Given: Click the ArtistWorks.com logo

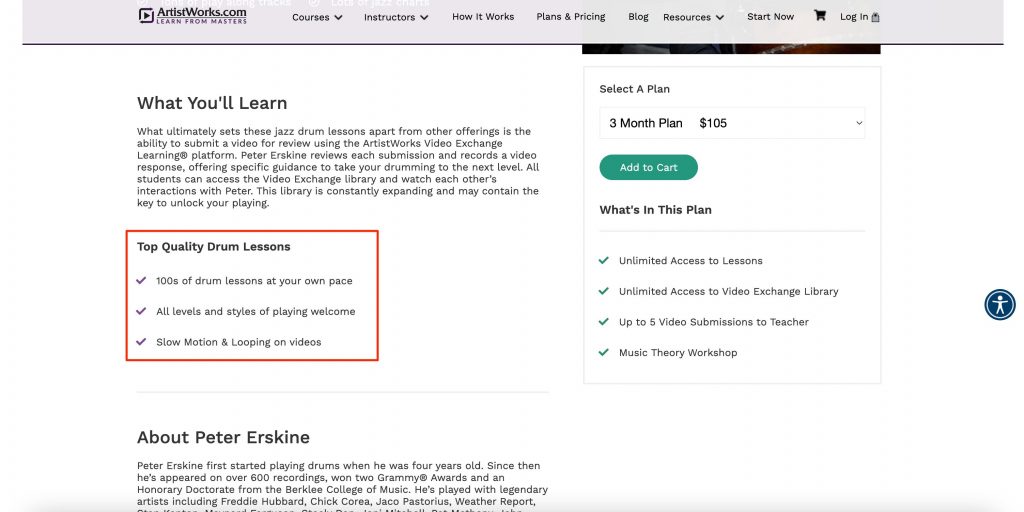Looking at the screenshot, I should pyautogui.click(x=193, y=15).
